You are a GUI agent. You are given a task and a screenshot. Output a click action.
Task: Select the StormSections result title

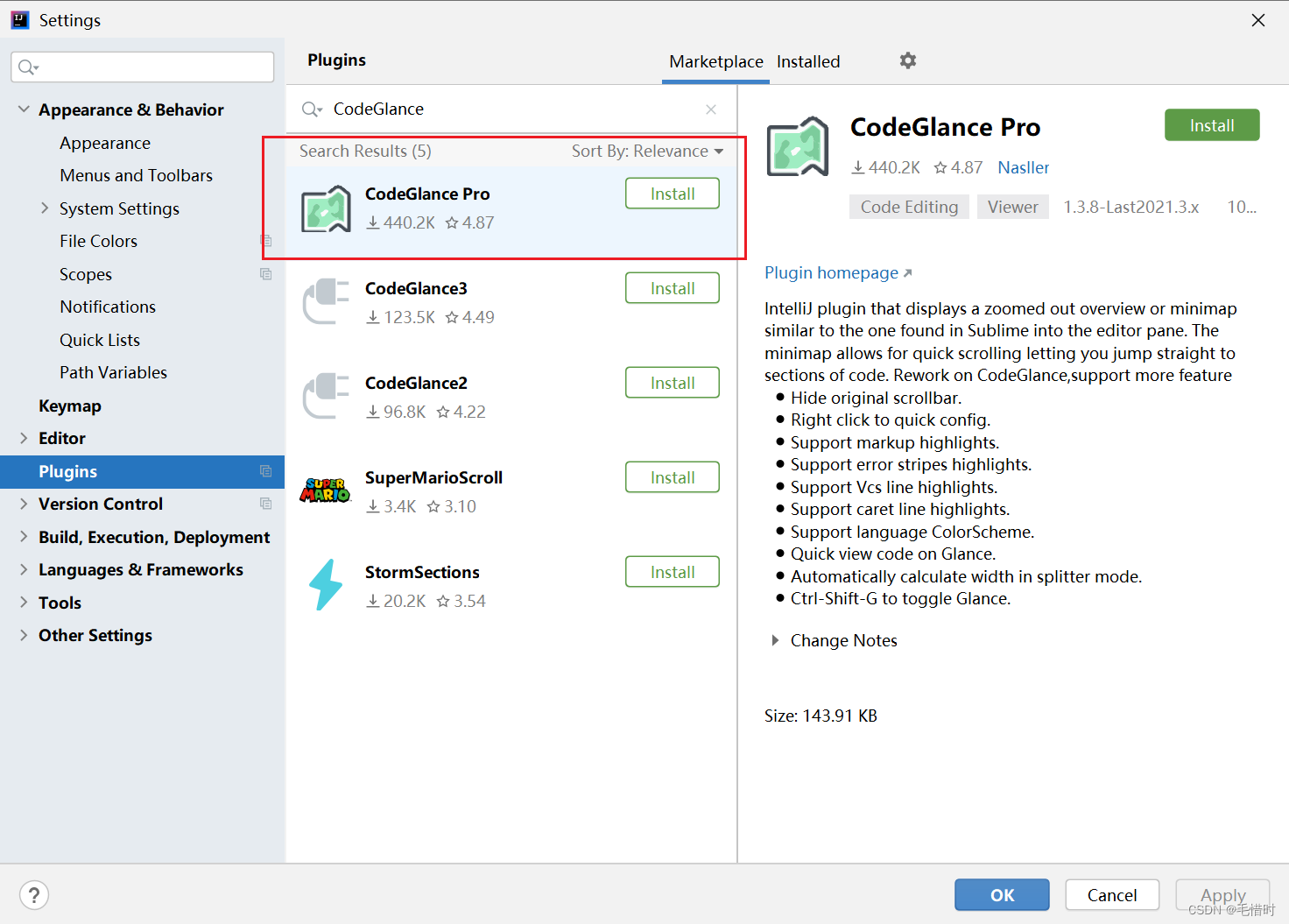pos(422,572)
